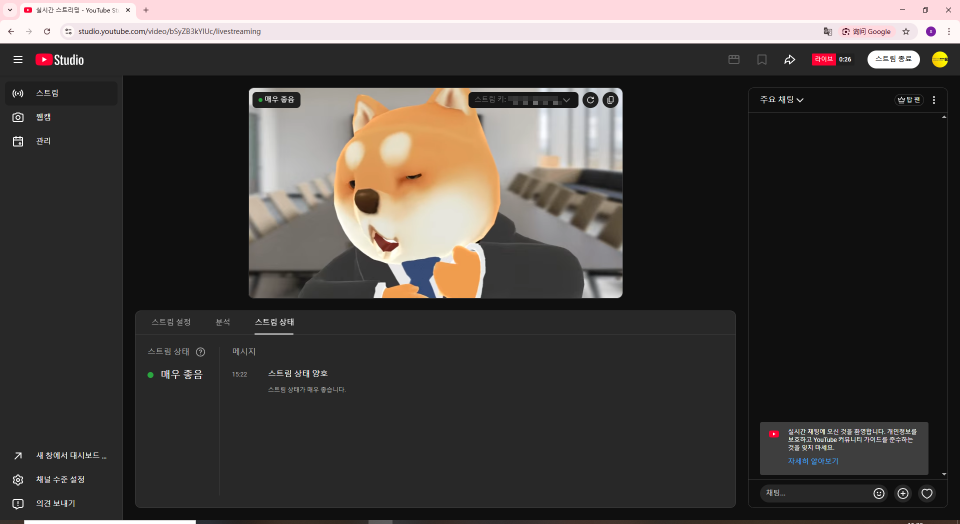This screenshot has width=960, height=524.
Task: Copy the stream key with the copy icon
Action: [x=610, y=100]
